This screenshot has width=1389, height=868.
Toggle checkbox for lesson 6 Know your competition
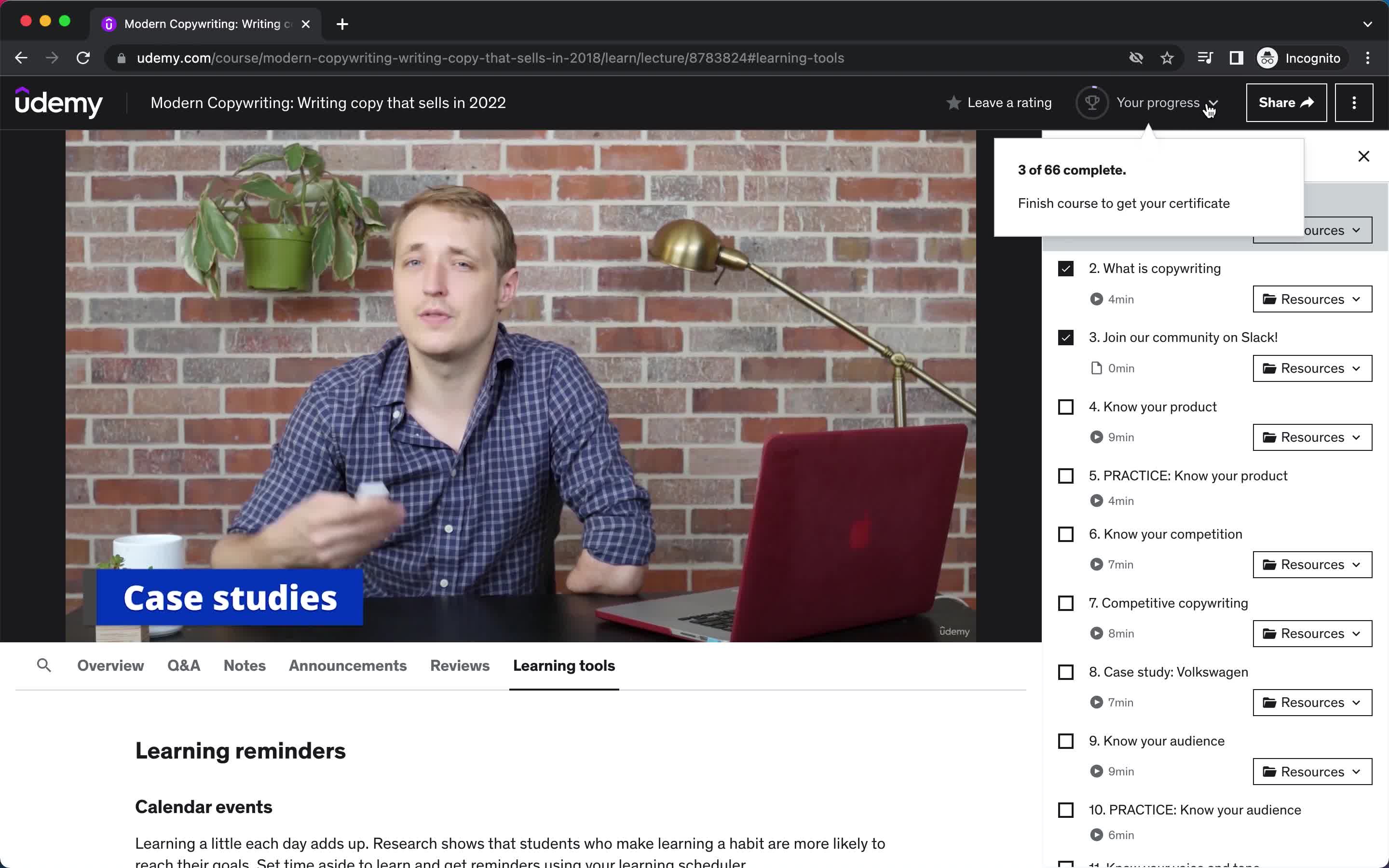point(1065,534)
